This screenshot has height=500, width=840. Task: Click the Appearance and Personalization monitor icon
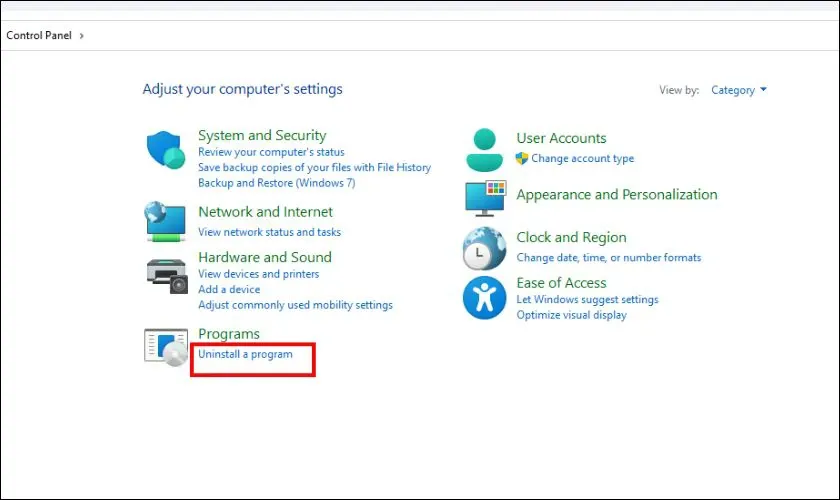tap(485, 198)
